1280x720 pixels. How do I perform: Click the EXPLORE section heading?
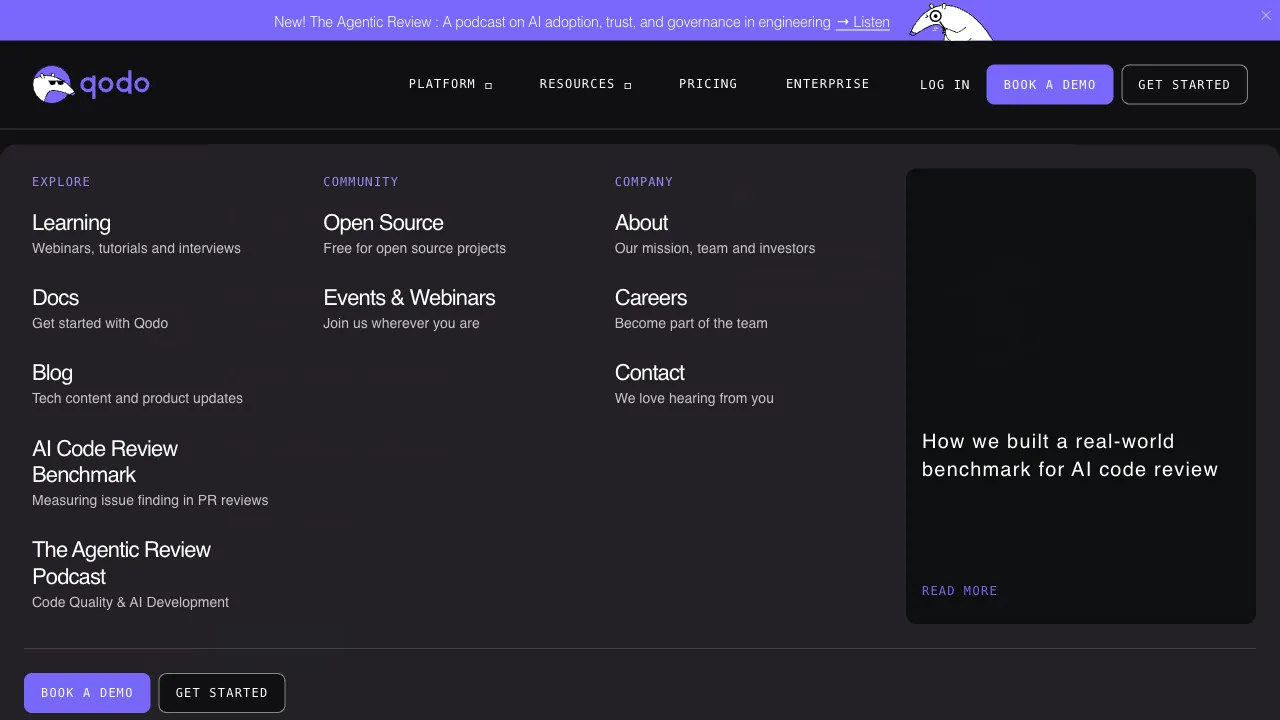[x=61, y=182]
